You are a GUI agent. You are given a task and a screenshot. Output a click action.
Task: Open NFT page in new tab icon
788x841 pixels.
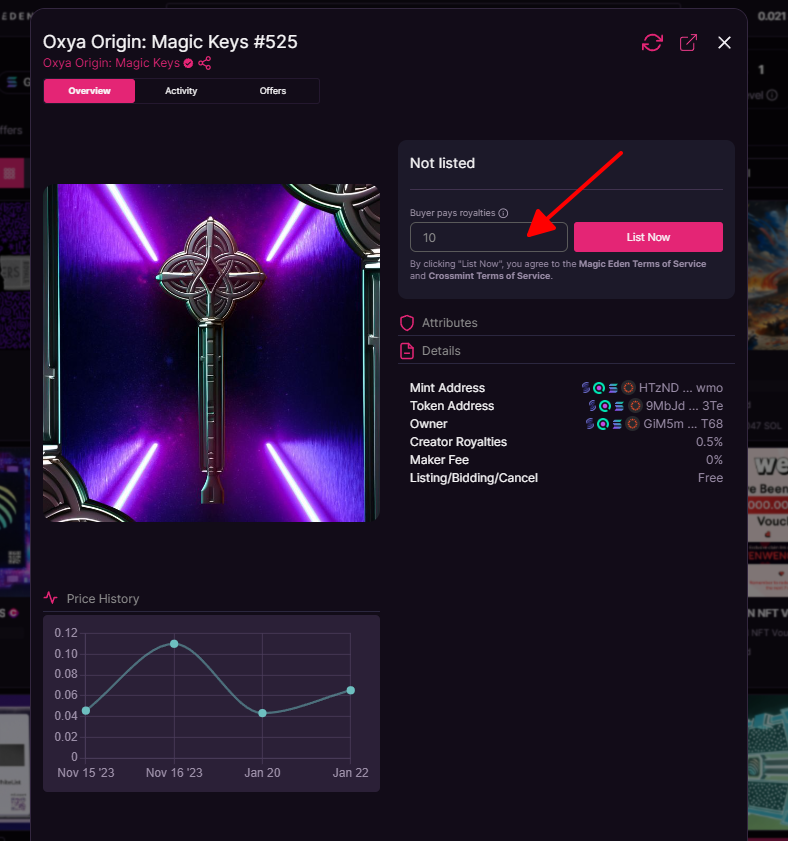[688, 42]
